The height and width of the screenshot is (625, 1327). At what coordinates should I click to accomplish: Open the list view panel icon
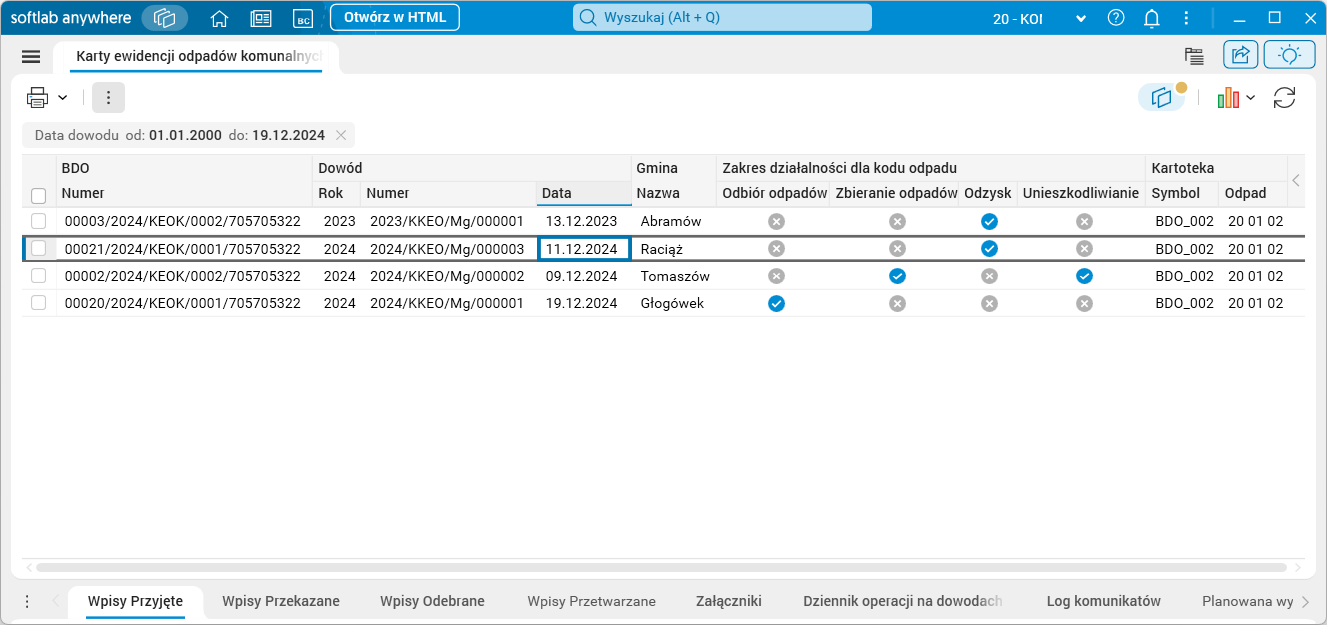1194,56
